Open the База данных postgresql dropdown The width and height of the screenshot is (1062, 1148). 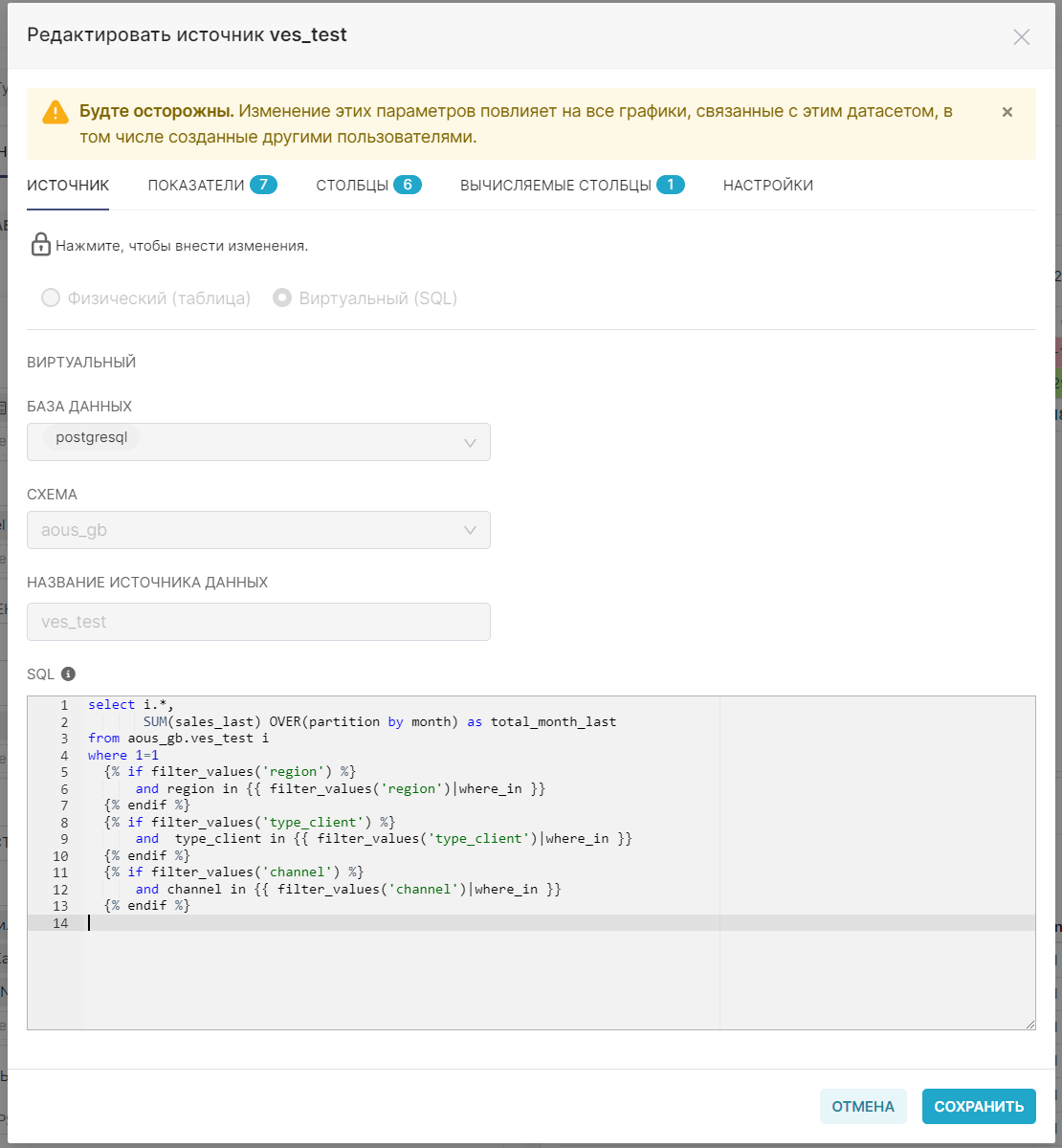coord(258,442)
